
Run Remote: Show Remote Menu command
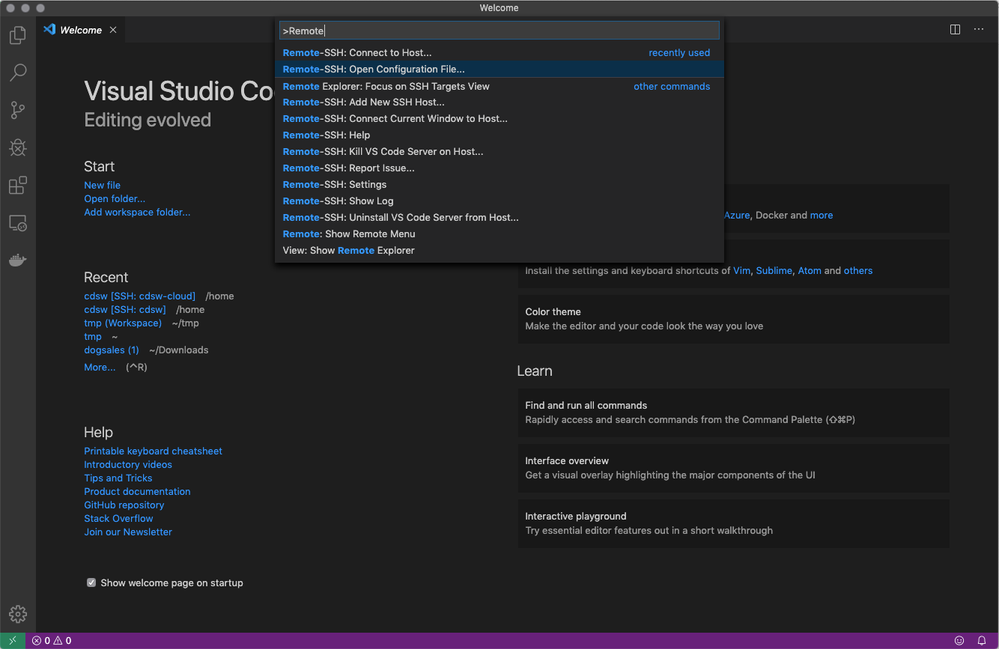tap(499, 234)
